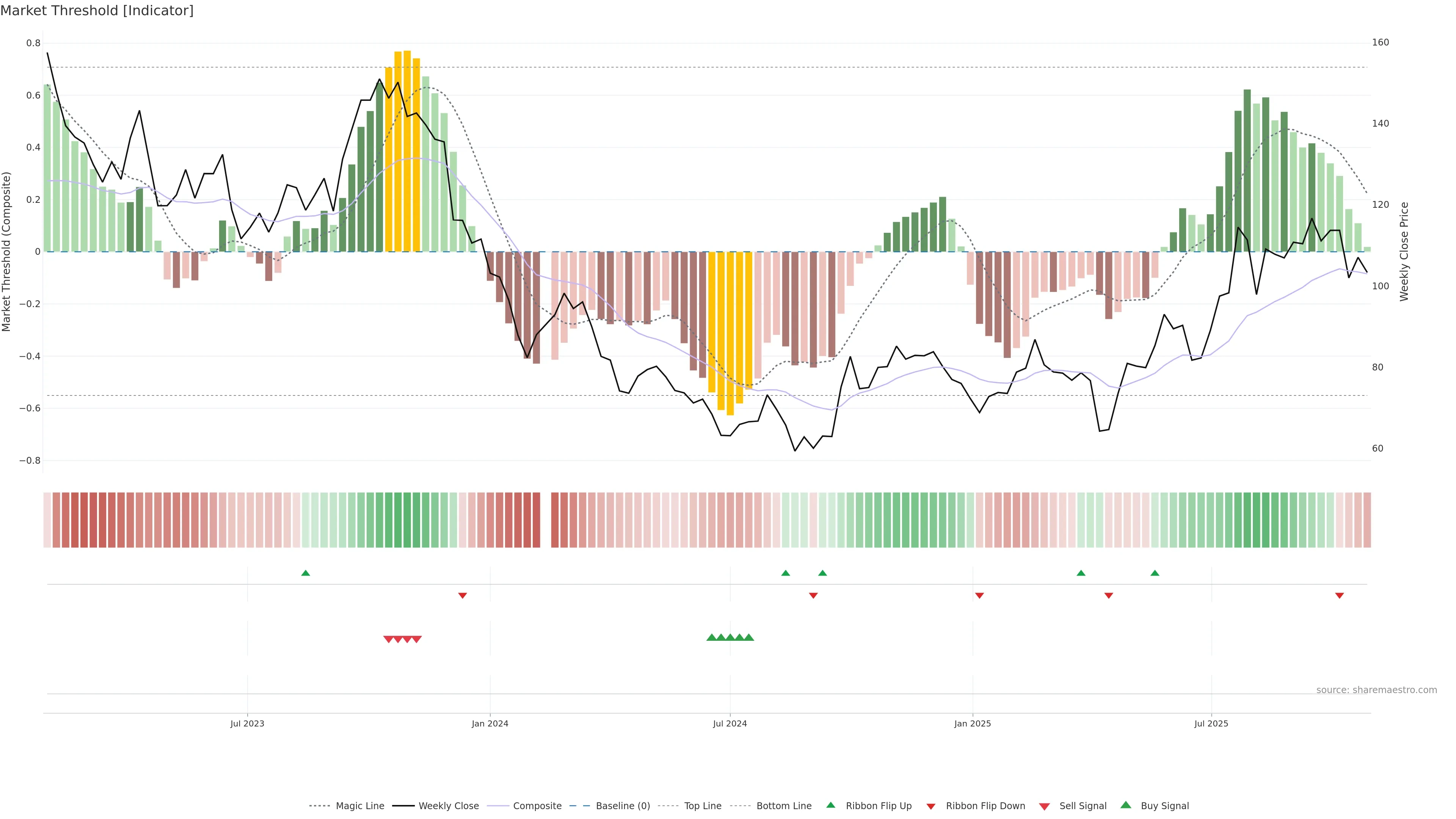
Task: Toggle Top Line legend entry
Action: (703, 806)
